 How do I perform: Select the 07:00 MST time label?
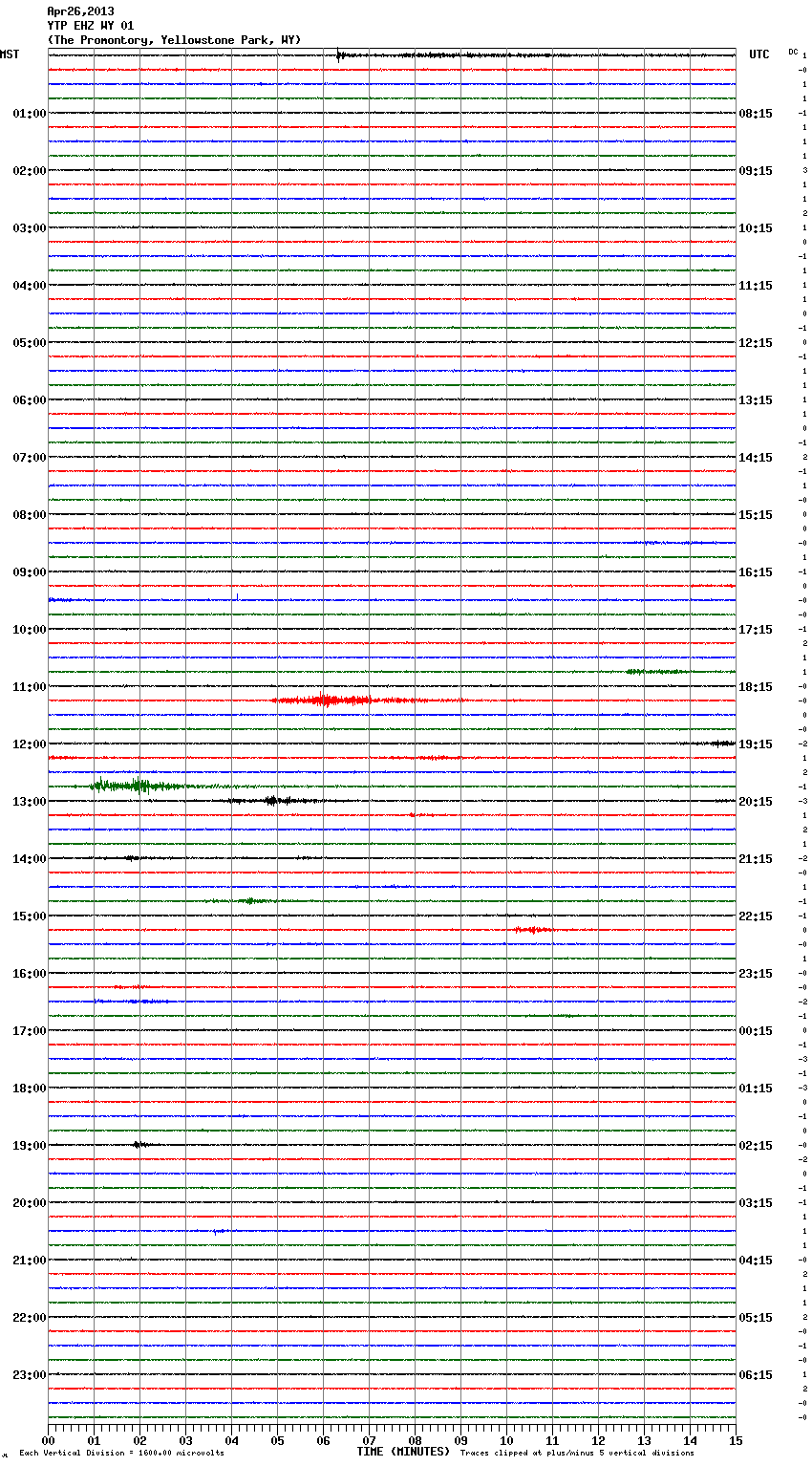pyautogui.click(x=30, y=458)
